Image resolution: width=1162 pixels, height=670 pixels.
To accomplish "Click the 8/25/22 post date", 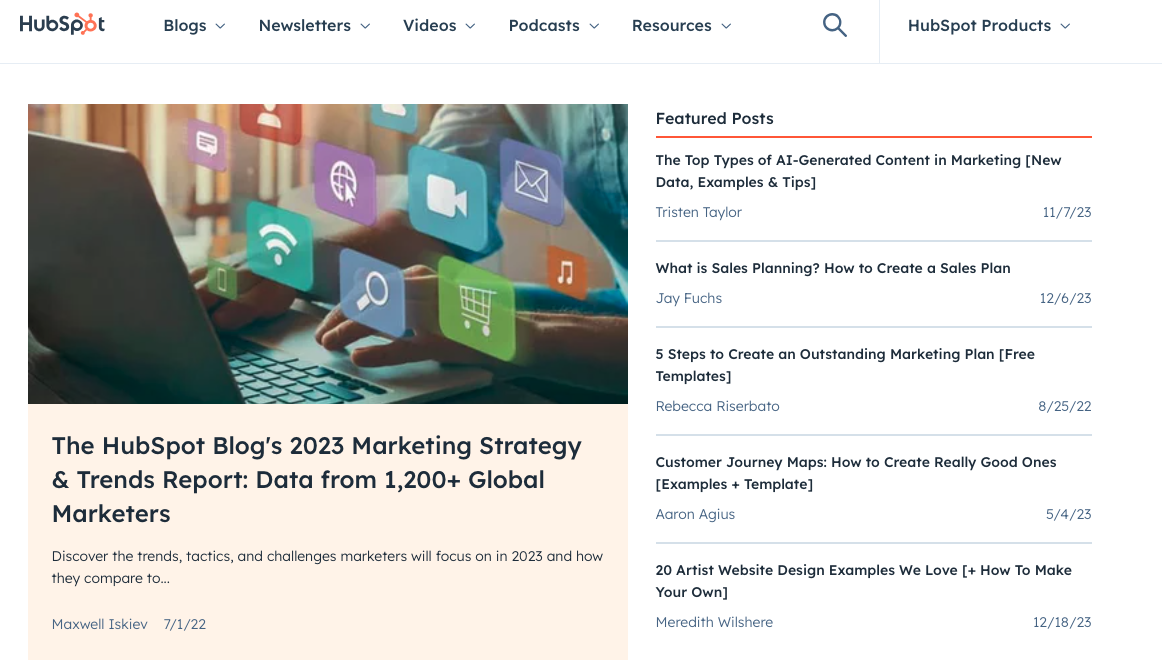I will pos(1064,406).
